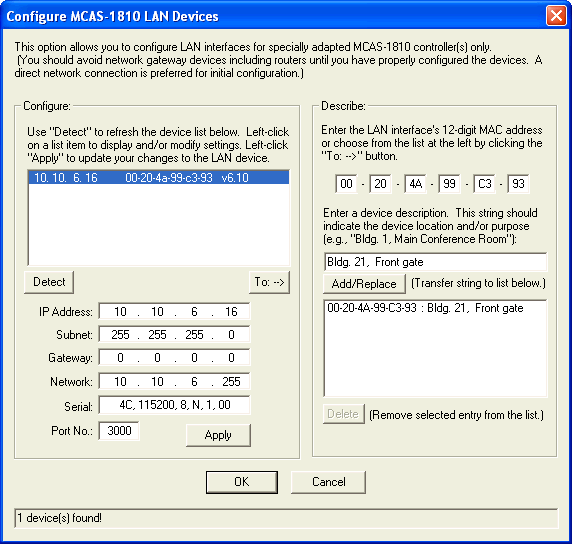Apply the LAN device settings
Screen dimensions: 572x544
(x=218, y=435)
